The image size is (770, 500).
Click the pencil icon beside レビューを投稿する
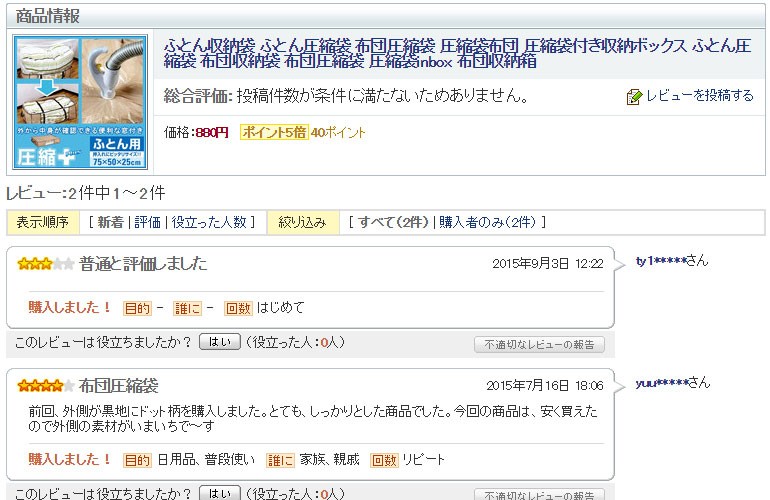point(633,97)
